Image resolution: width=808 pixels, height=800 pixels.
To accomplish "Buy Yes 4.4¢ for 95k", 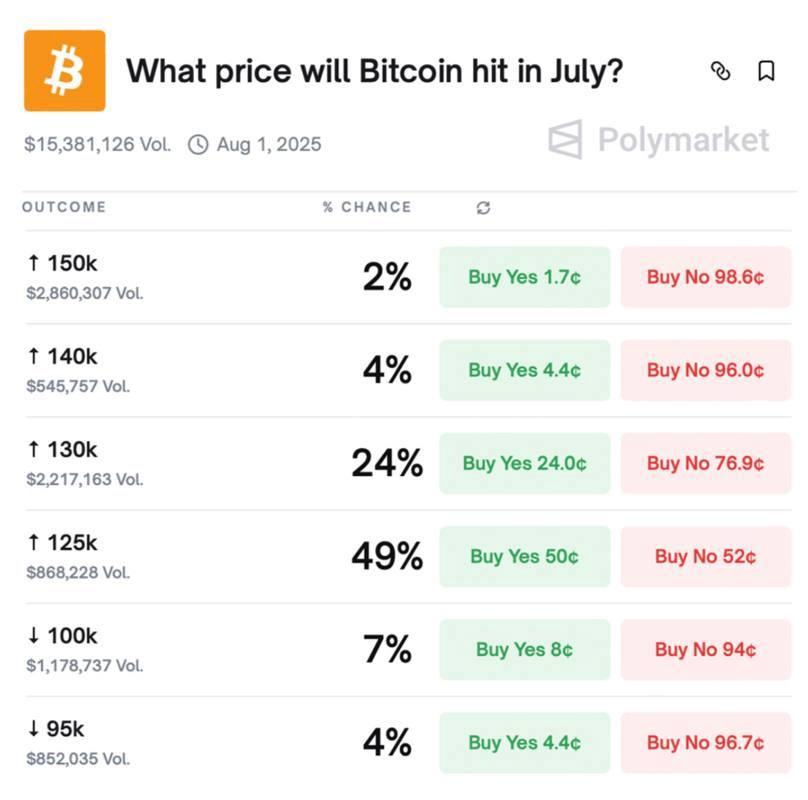I will click(x=525, y=743).
